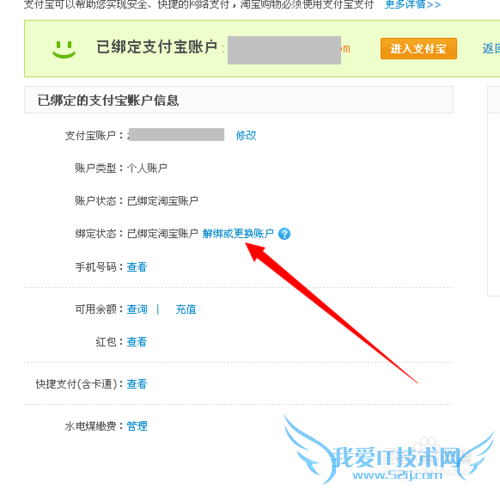This screenshot has width=500, height=490.
Task: Open the 更多详情>> link
Action: (413, 4)
